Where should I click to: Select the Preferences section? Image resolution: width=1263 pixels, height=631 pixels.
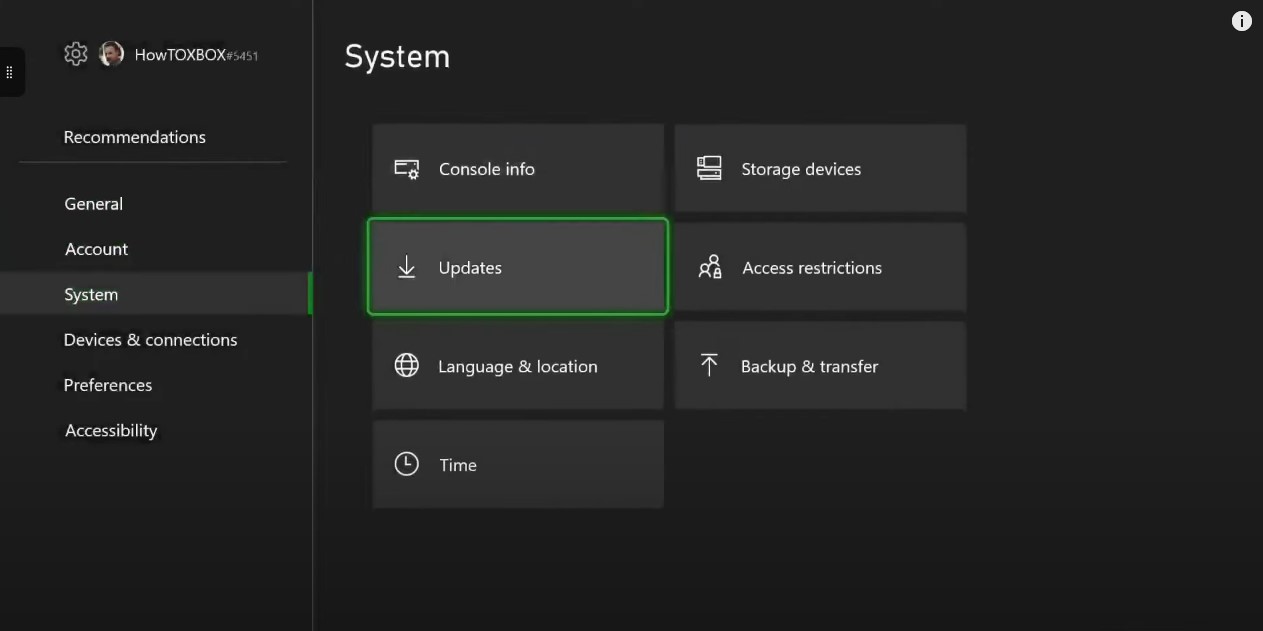click(108, 385)
